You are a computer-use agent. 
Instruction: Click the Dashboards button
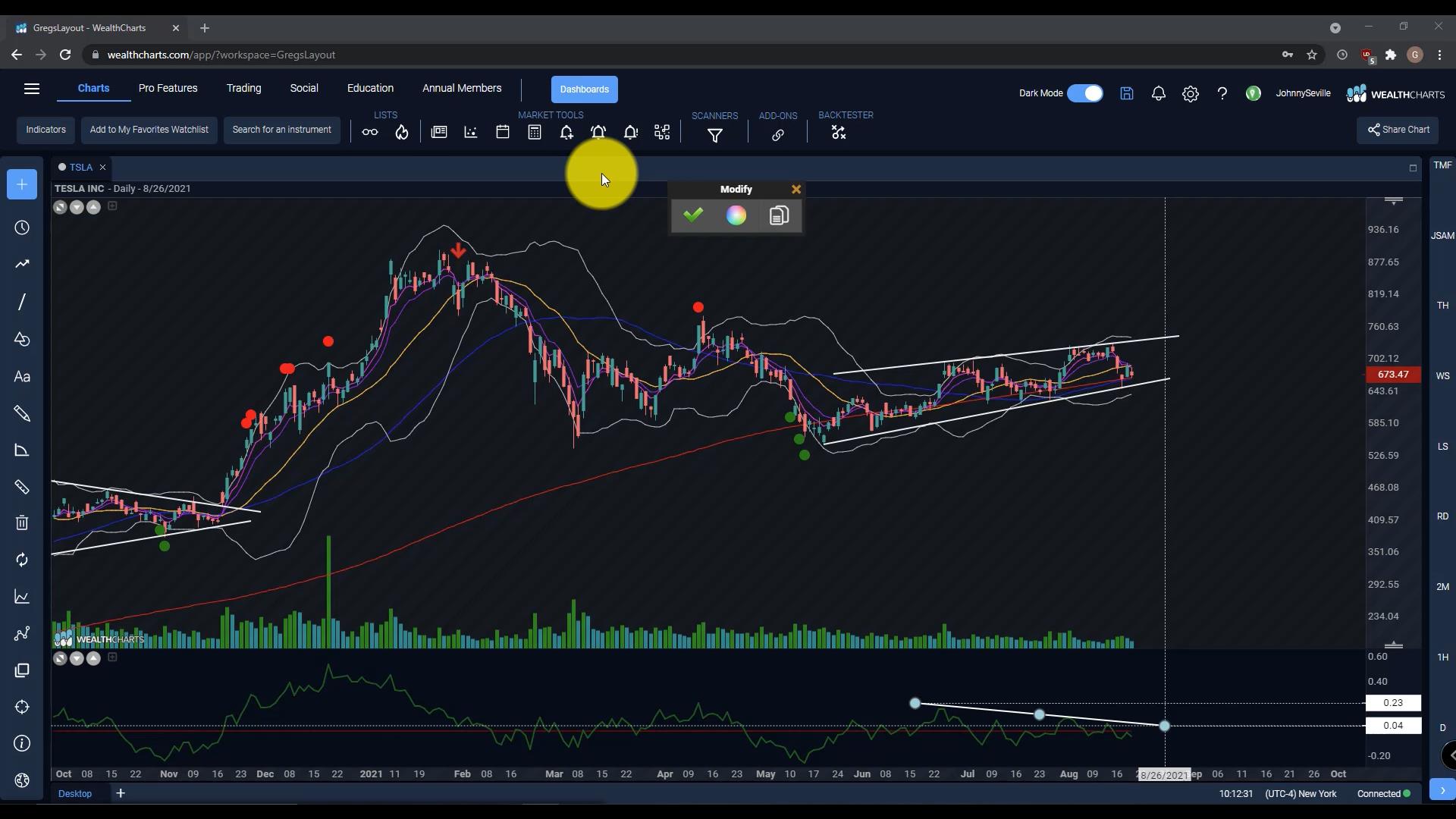click(584, 89)
